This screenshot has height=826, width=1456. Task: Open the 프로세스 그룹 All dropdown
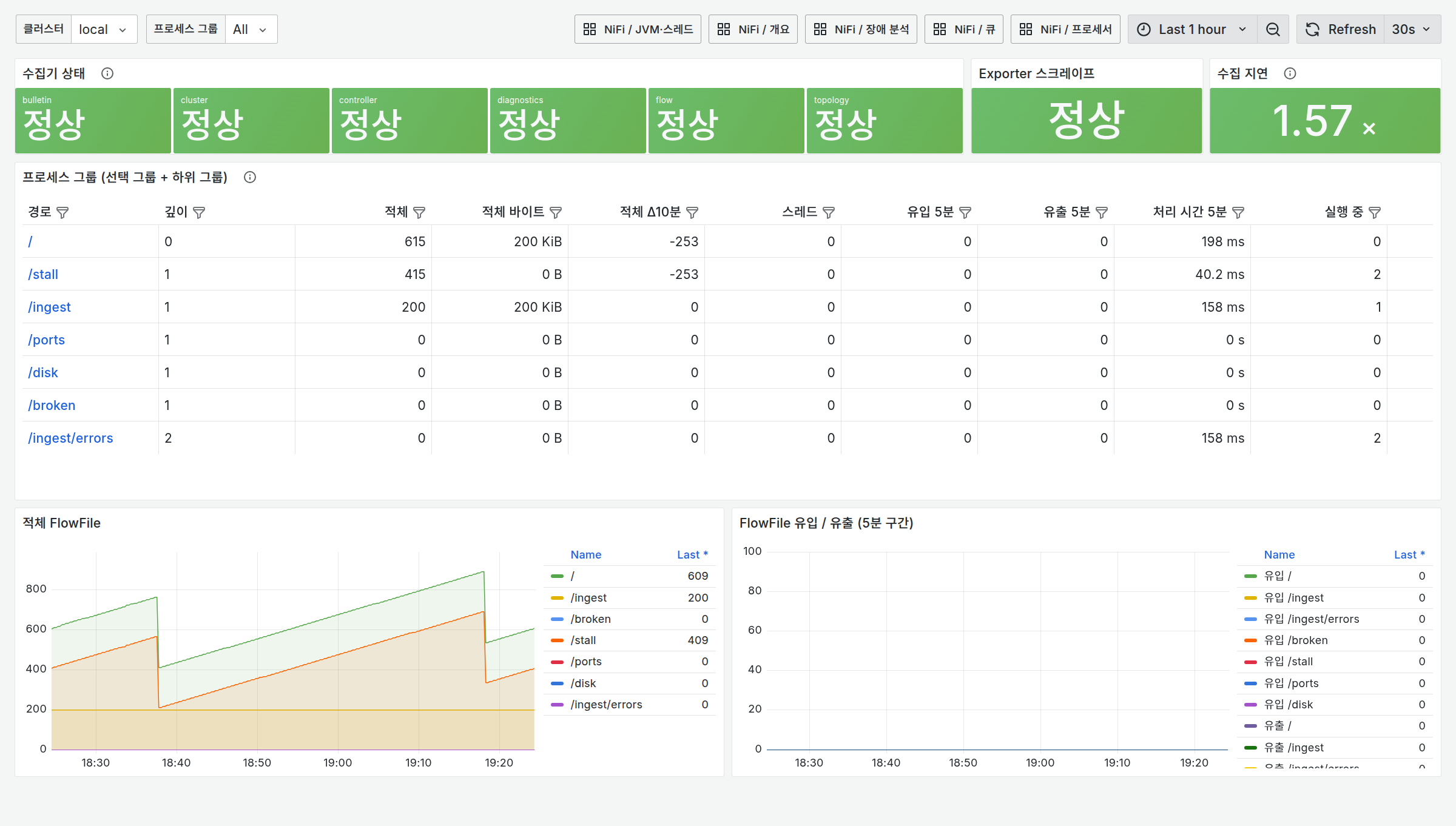251,29
